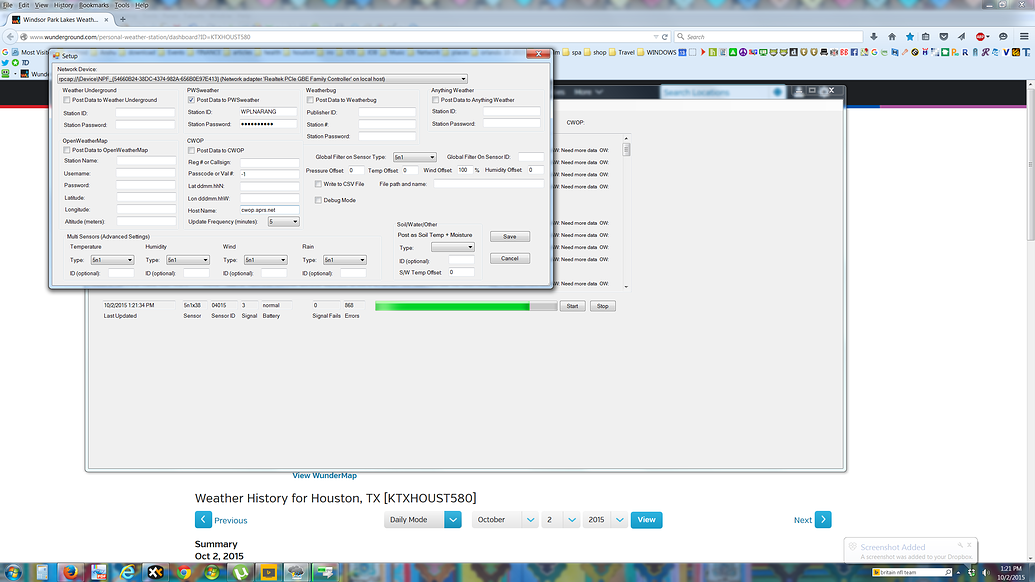Go to Firefox home page icon
This screenshot has height=582, width=1035.
point(892,37)
